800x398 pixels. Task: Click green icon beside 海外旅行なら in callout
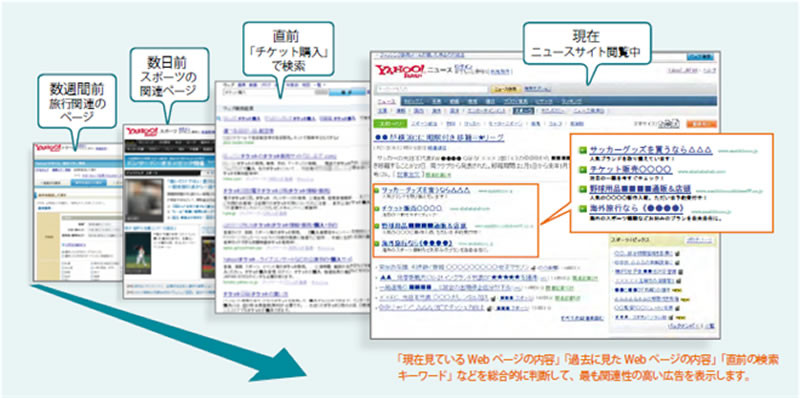click(582, 208)
